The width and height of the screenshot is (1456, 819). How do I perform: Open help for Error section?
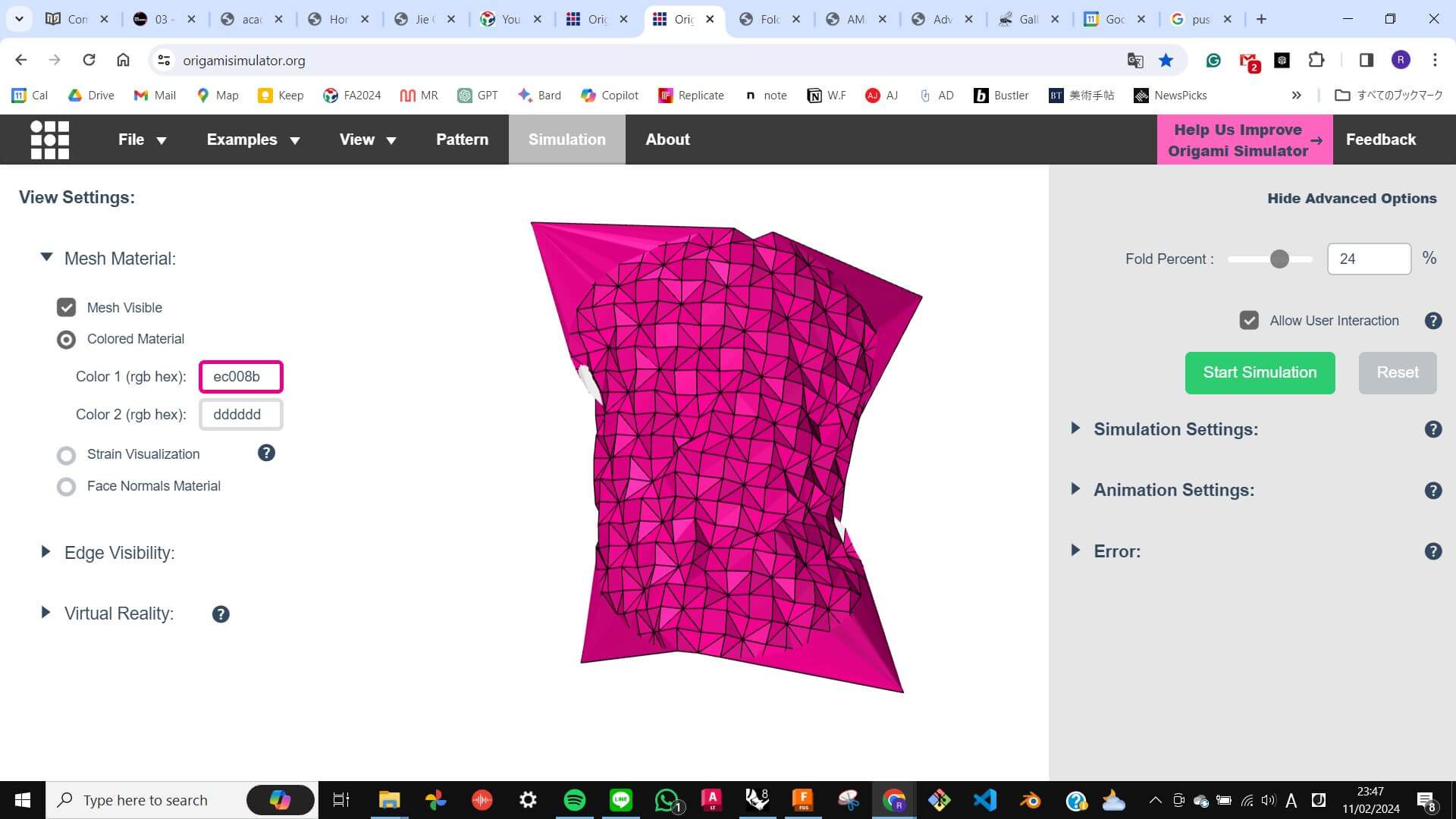coord(1432,551)
